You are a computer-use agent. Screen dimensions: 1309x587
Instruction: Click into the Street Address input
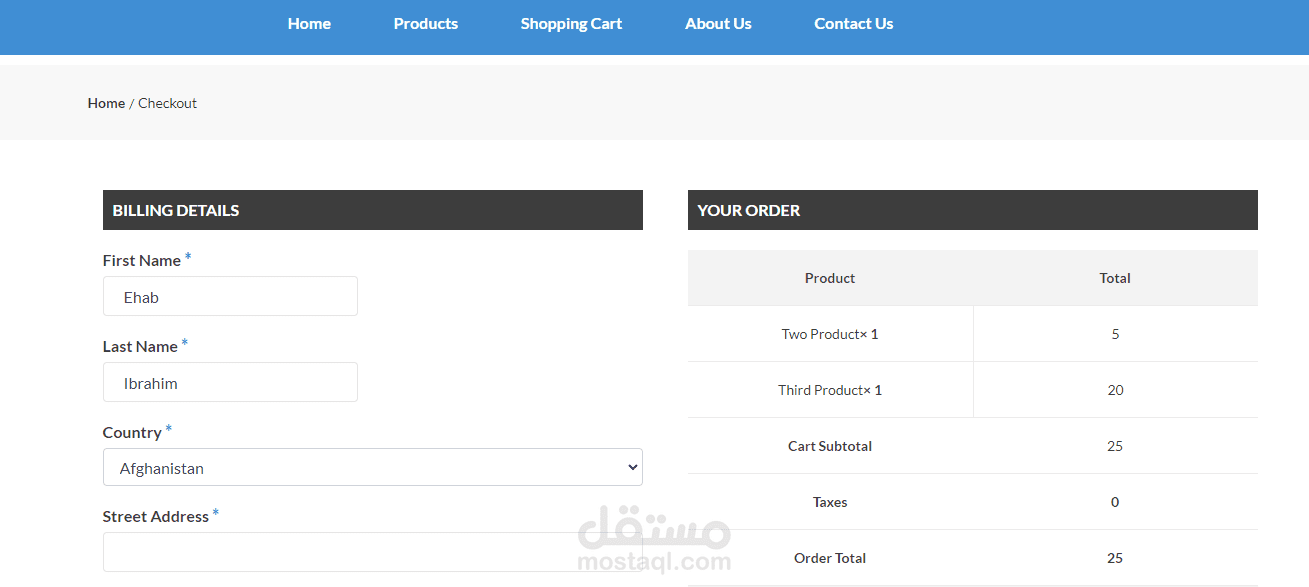372,552
